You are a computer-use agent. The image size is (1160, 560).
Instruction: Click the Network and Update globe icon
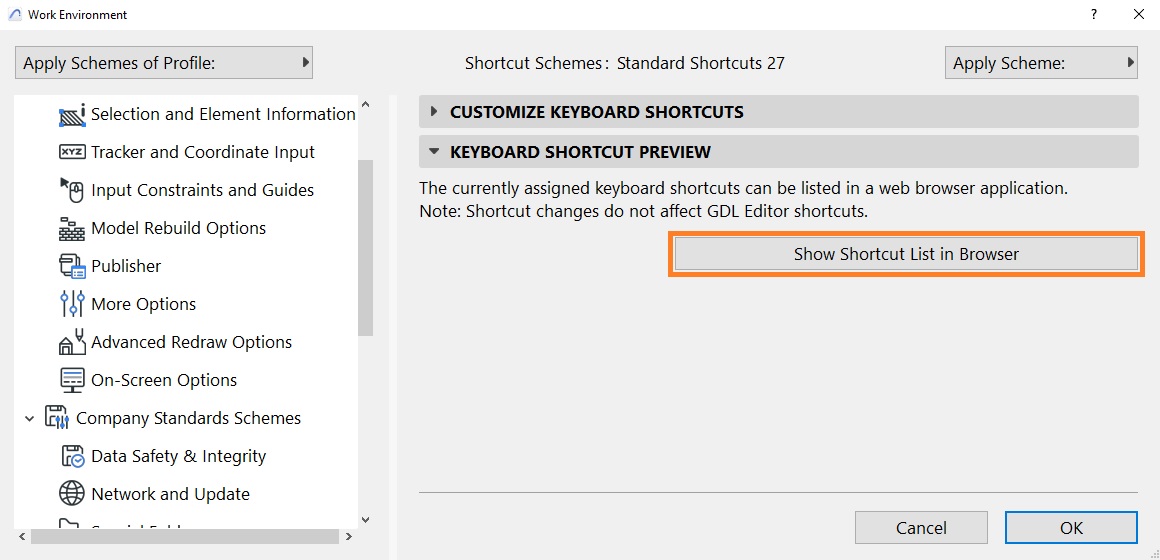[x=72, y=494]
